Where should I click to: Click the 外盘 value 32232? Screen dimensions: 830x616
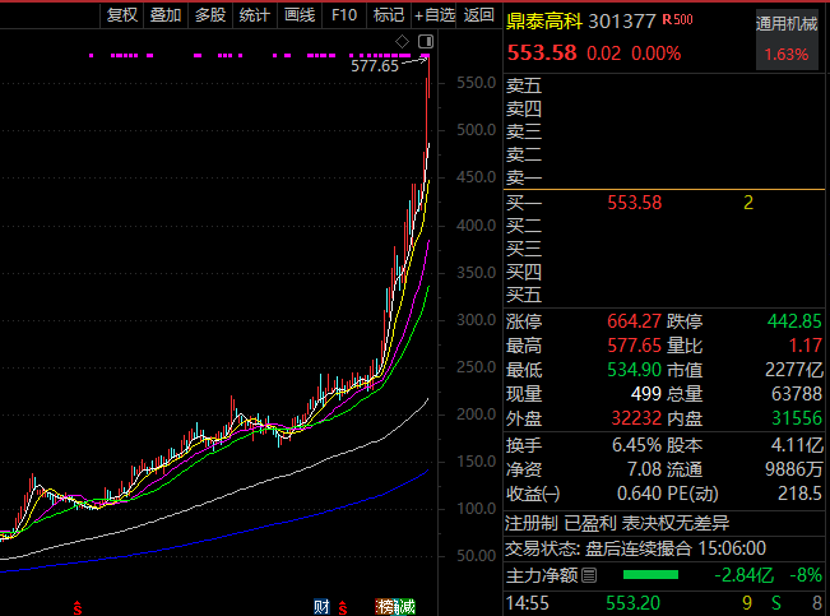(x=636, y=418)
